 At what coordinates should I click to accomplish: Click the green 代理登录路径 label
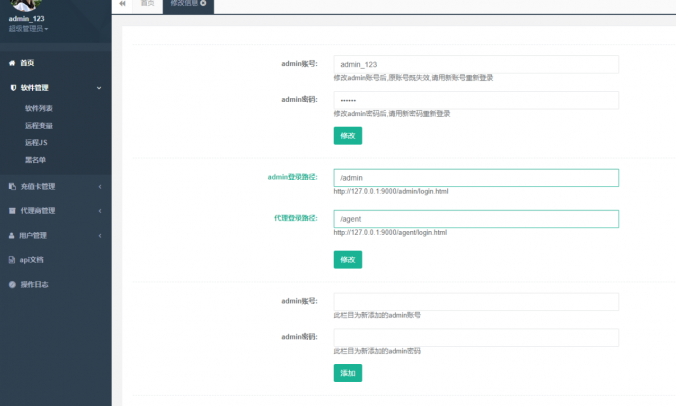[x=296, y=218]
